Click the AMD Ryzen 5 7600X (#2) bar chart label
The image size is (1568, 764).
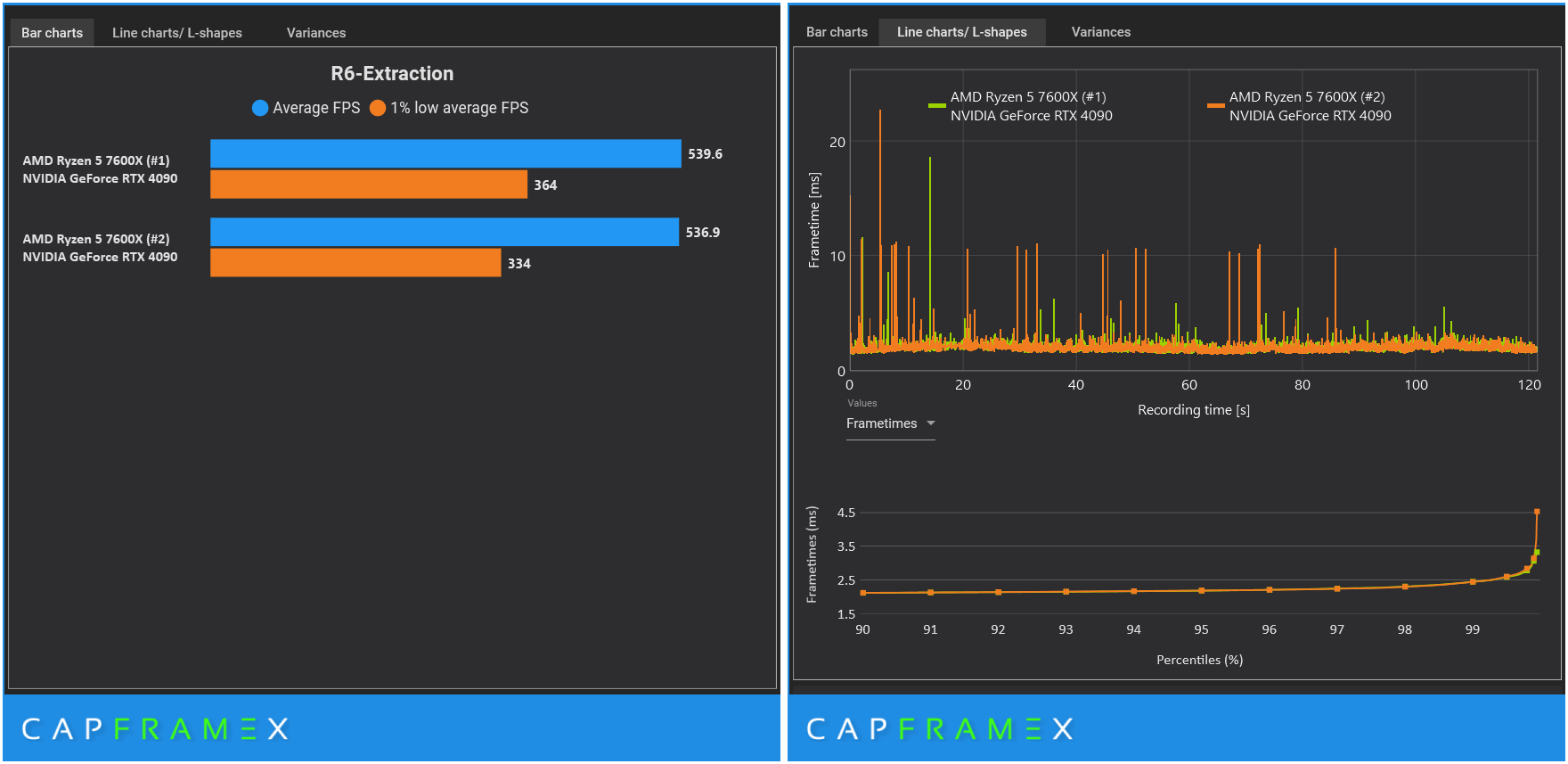pos(100,248)
